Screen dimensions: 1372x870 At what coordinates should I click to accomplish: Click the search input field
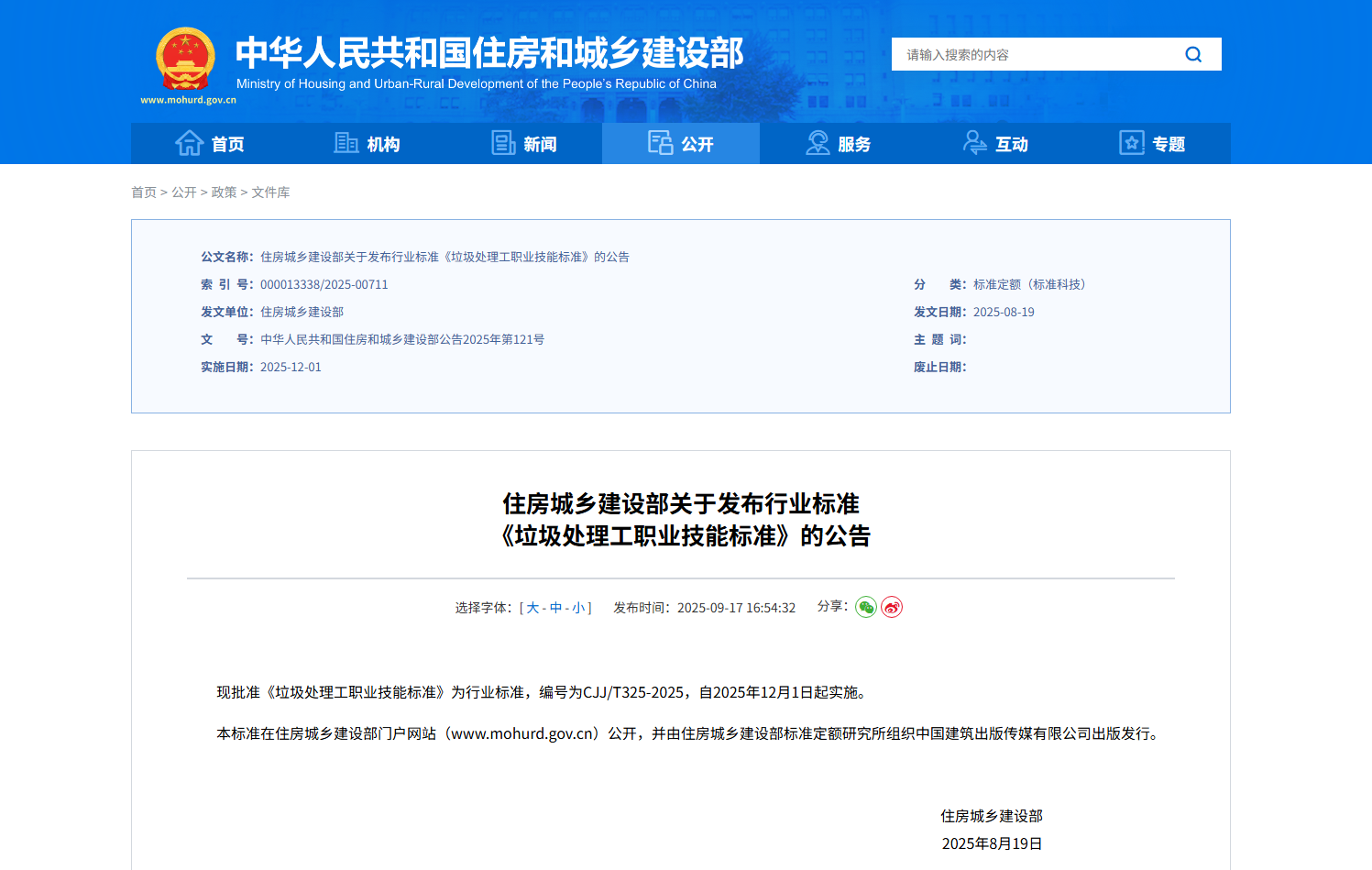[x=1031, y=55]
